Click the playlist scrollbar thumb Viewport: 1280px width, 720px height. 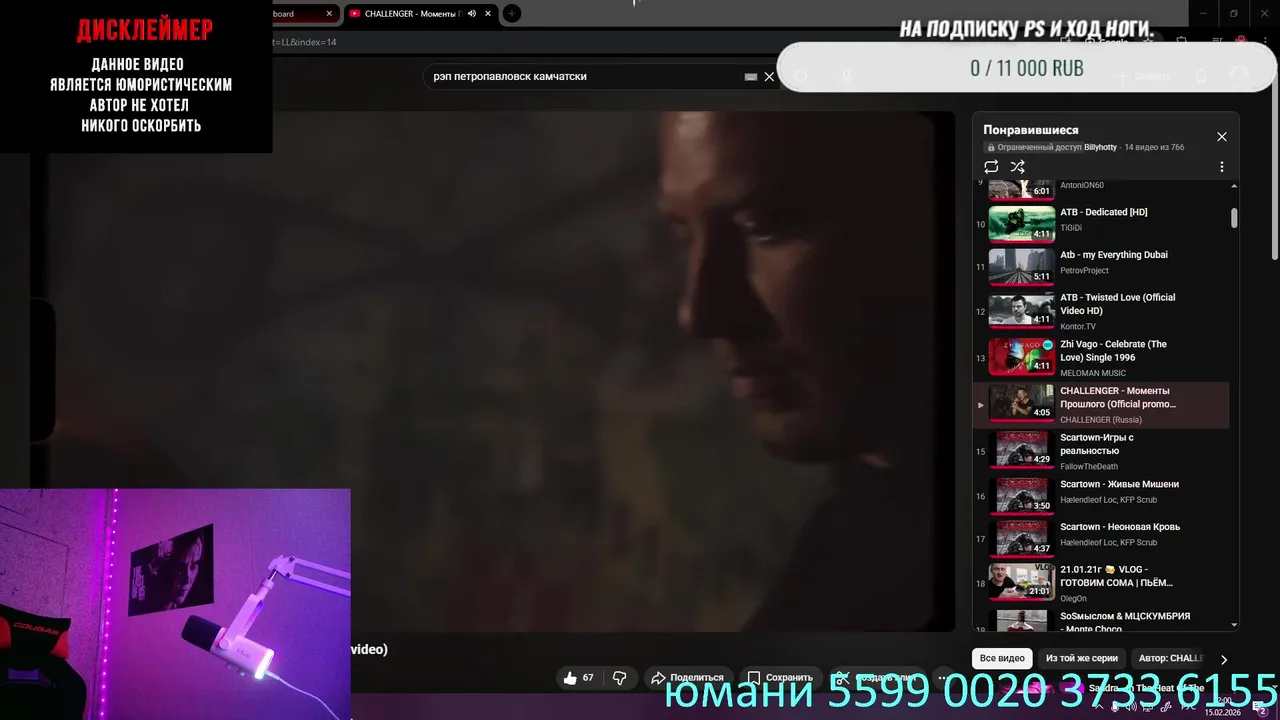click(x=1234, y=218)
